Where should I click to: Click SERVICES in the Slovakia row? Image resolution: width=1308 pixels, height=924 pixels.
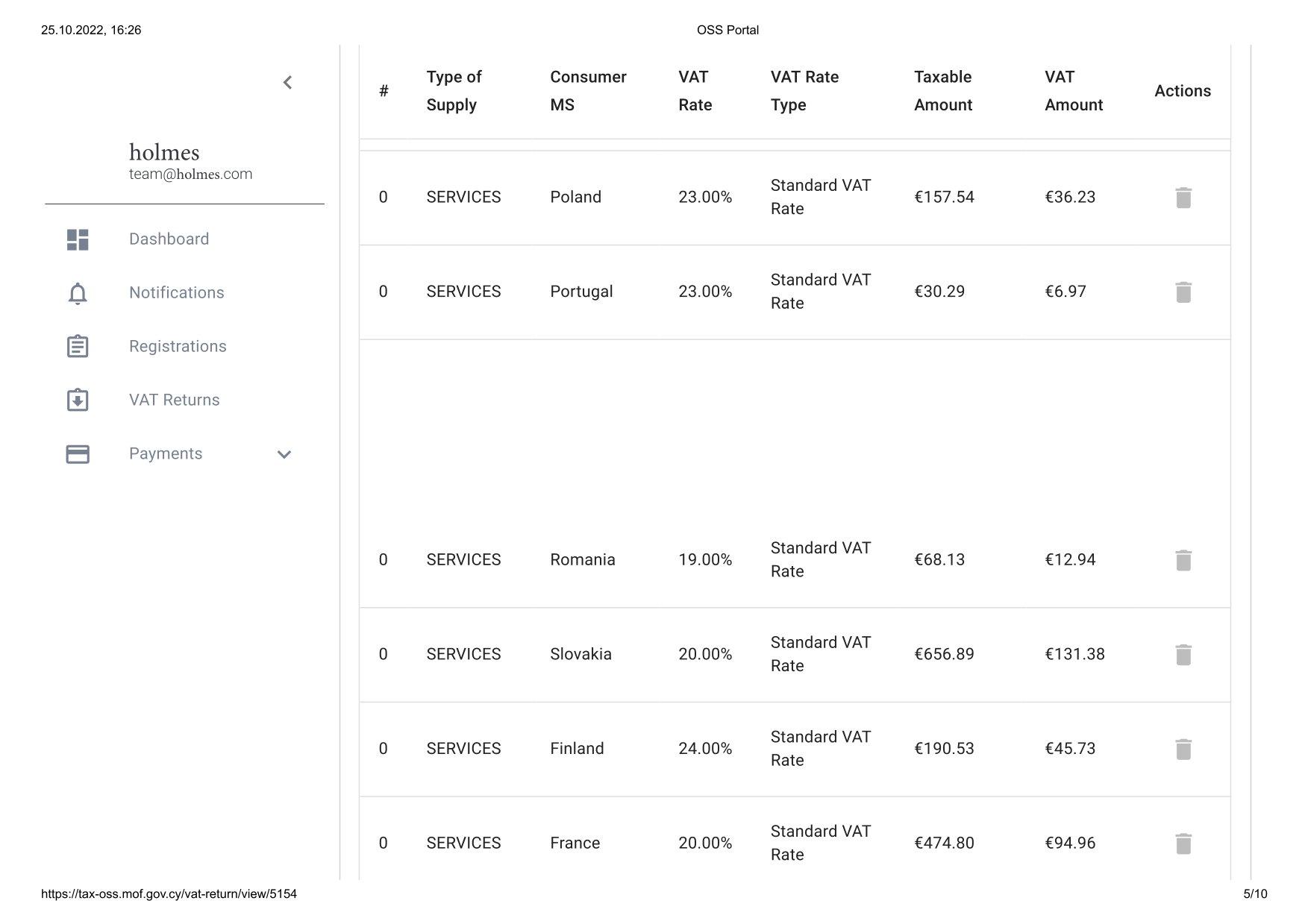(463, 654)
